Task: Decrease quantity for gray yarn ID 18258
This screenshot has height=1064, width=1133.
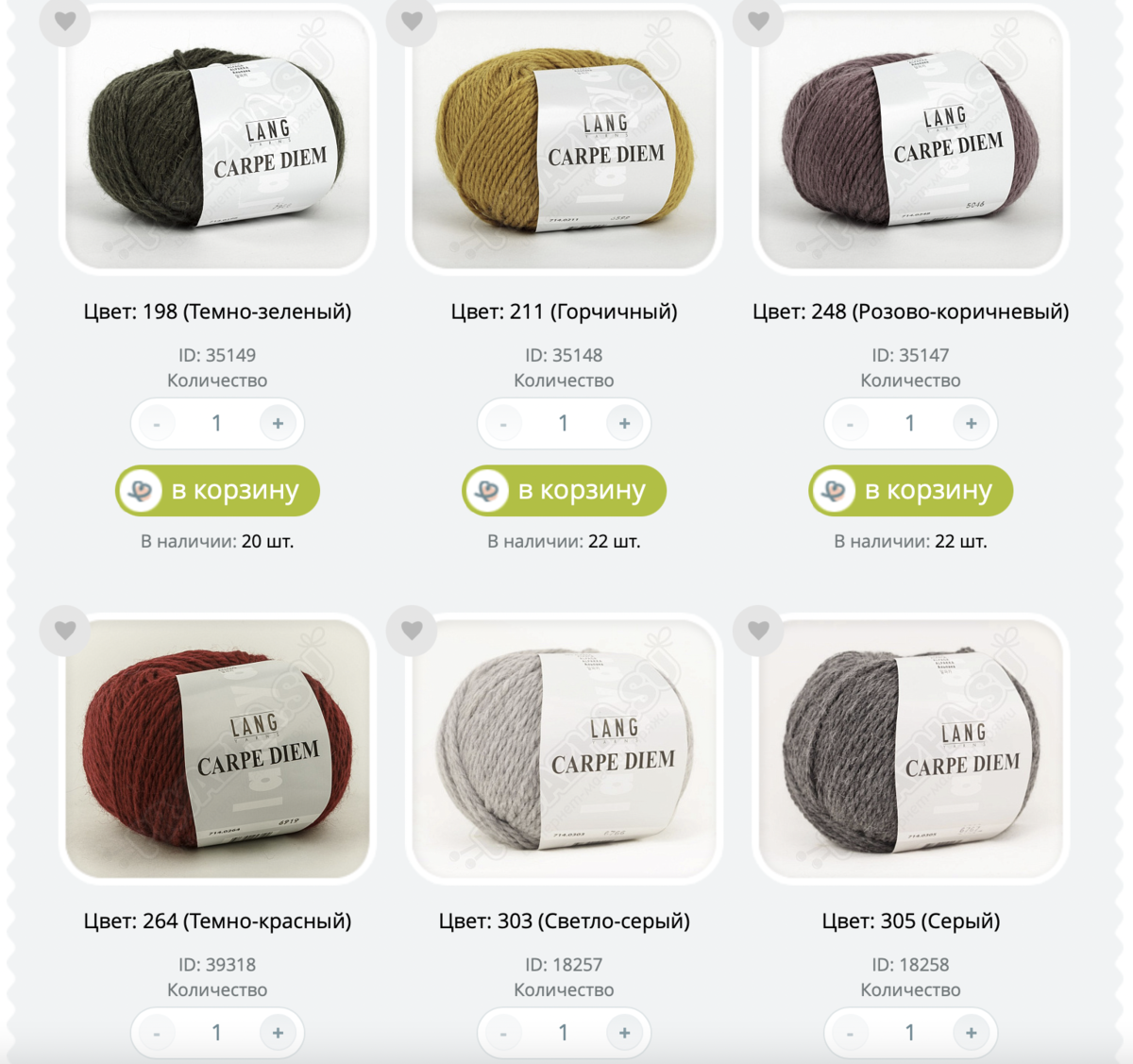Action: click(850, 1033)
